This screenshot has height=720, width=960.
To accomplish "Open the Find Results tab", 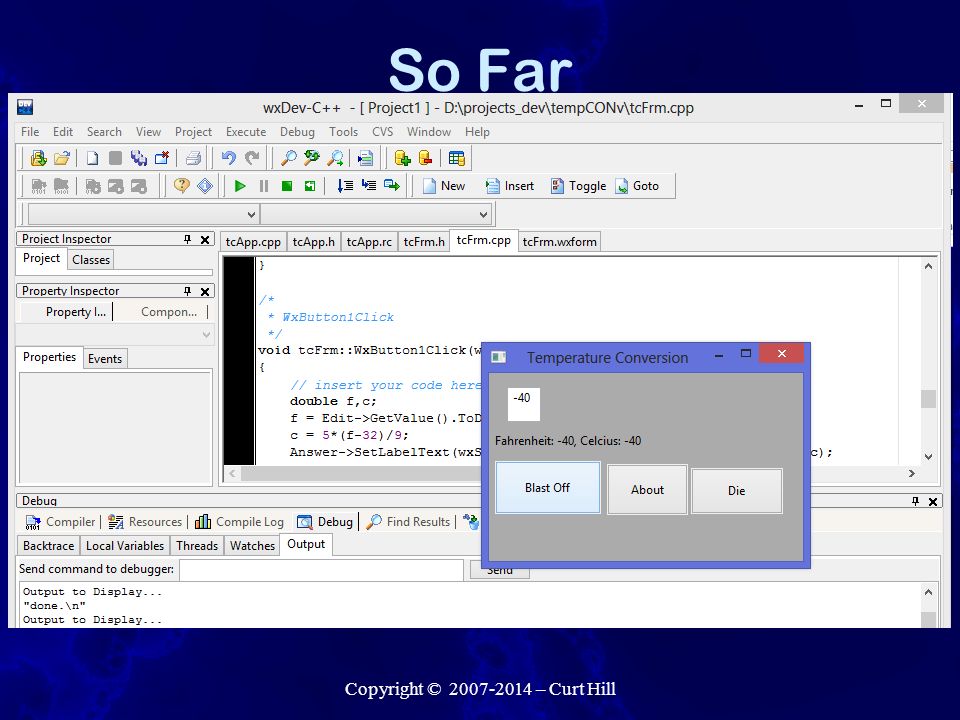I will 408,522.
